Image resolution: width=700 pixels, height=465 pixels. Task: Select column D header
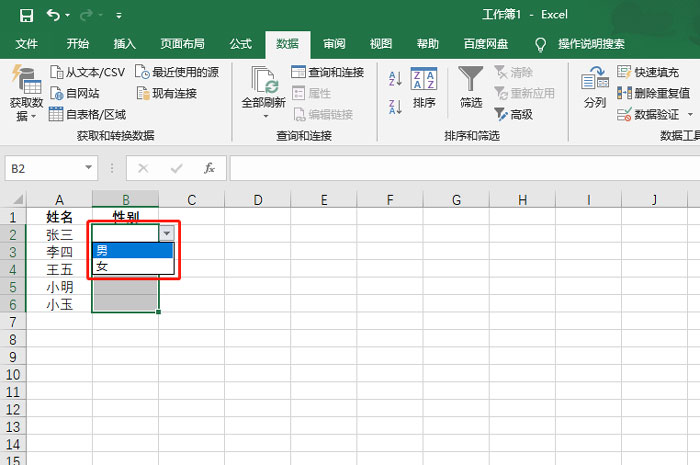click(257, 200)
